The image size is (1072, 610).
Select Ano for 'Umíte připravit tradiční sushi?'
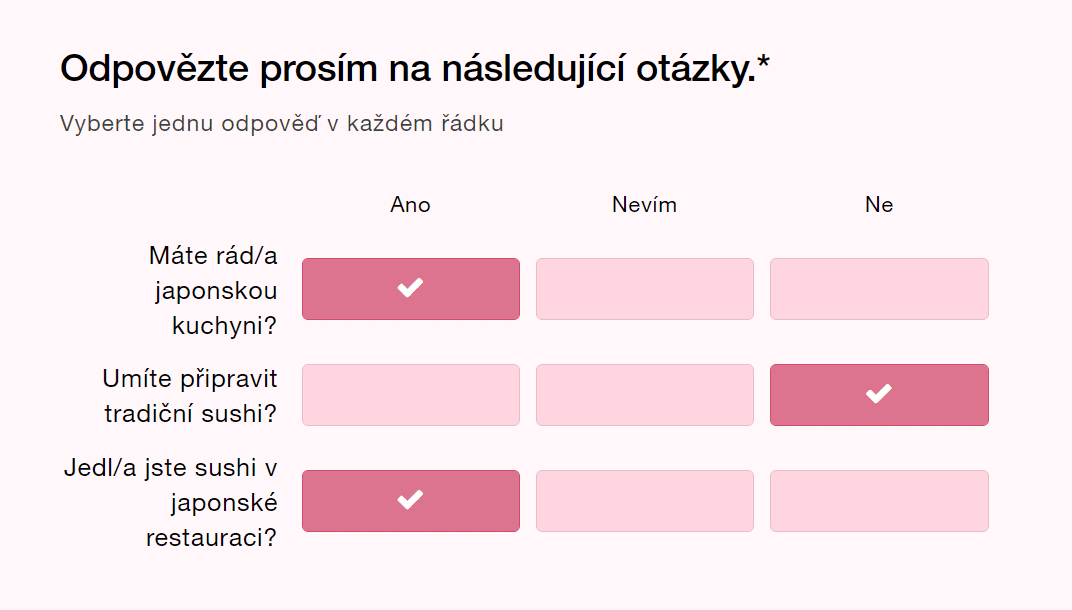tap(411, 395)
